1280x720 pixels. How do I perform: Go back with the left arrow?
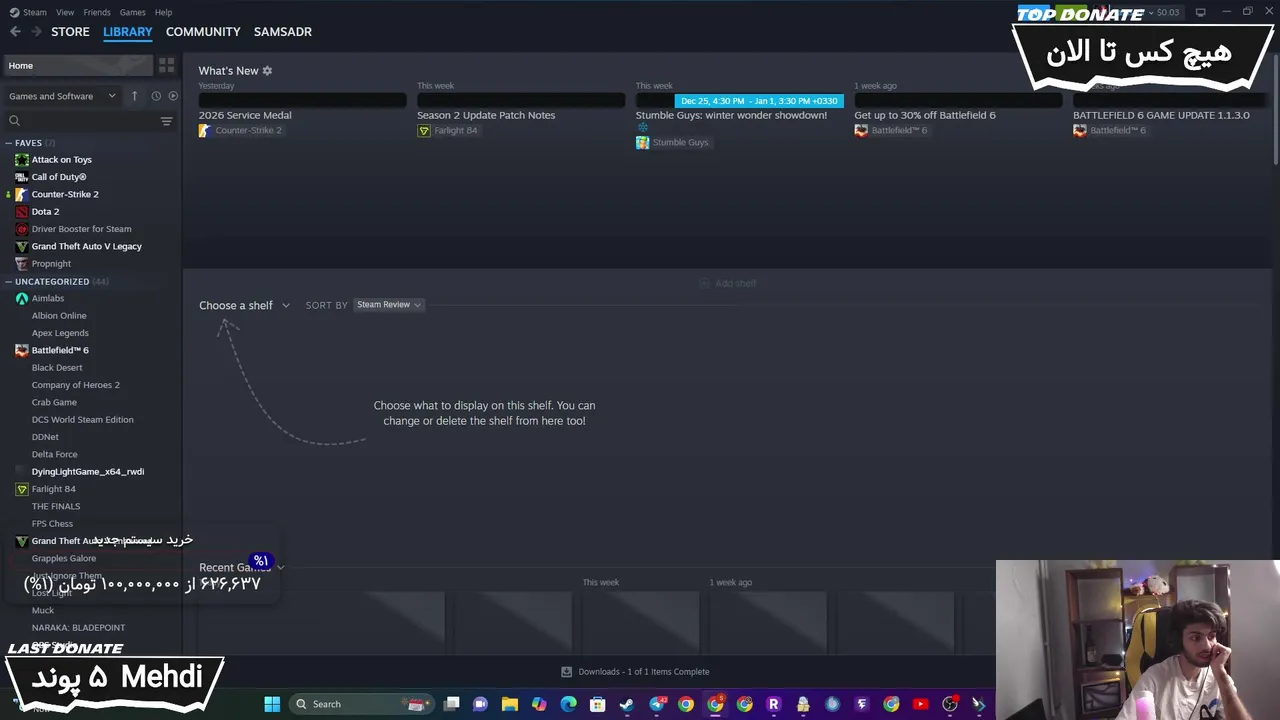coord(15,32)
